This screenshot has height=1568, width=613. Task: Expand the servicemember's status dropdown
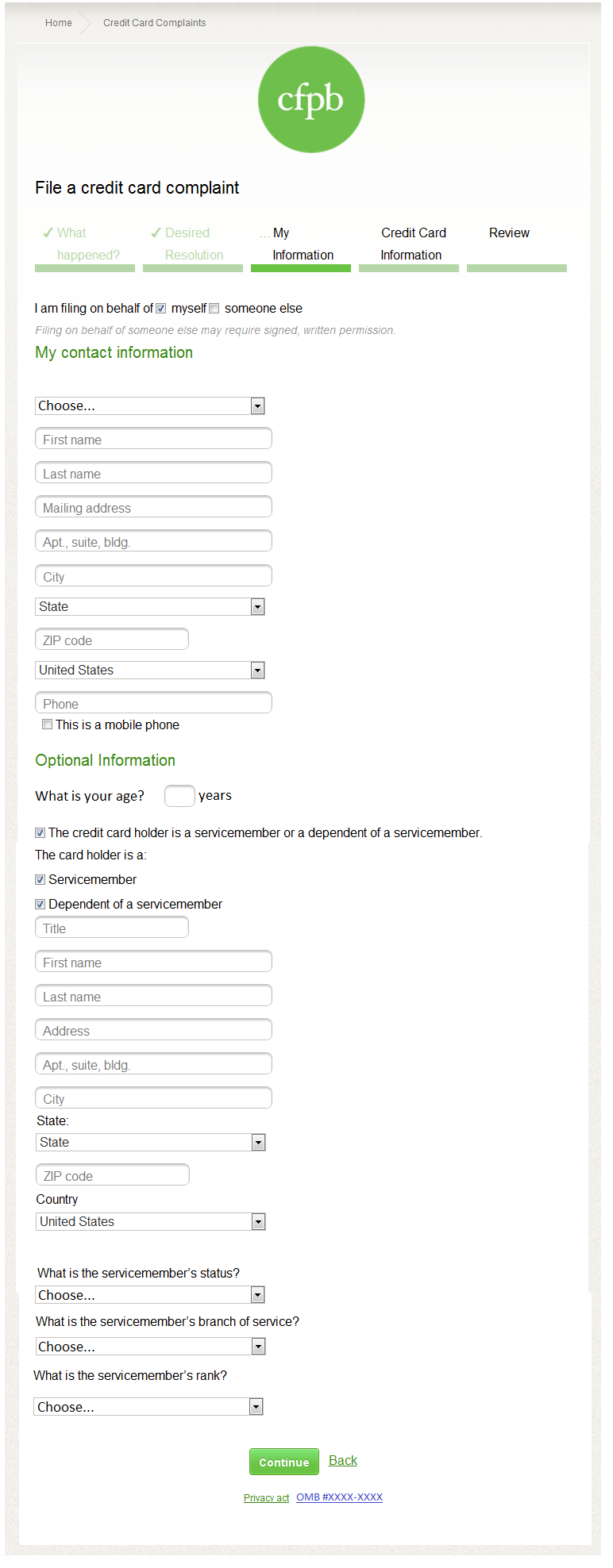[150, 1295]
